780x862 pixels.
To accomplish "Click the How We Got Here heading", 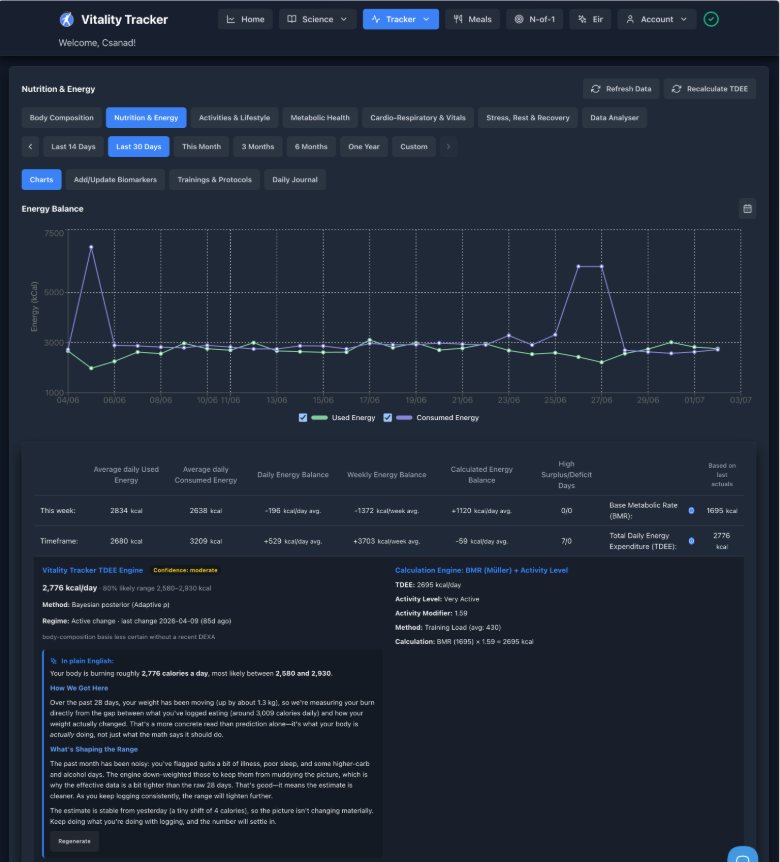I will coord(79,688).
